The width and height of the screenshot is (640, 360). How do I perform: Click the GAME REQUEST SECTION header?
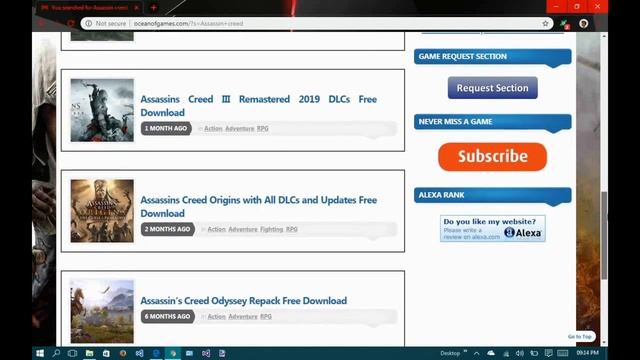493,57
